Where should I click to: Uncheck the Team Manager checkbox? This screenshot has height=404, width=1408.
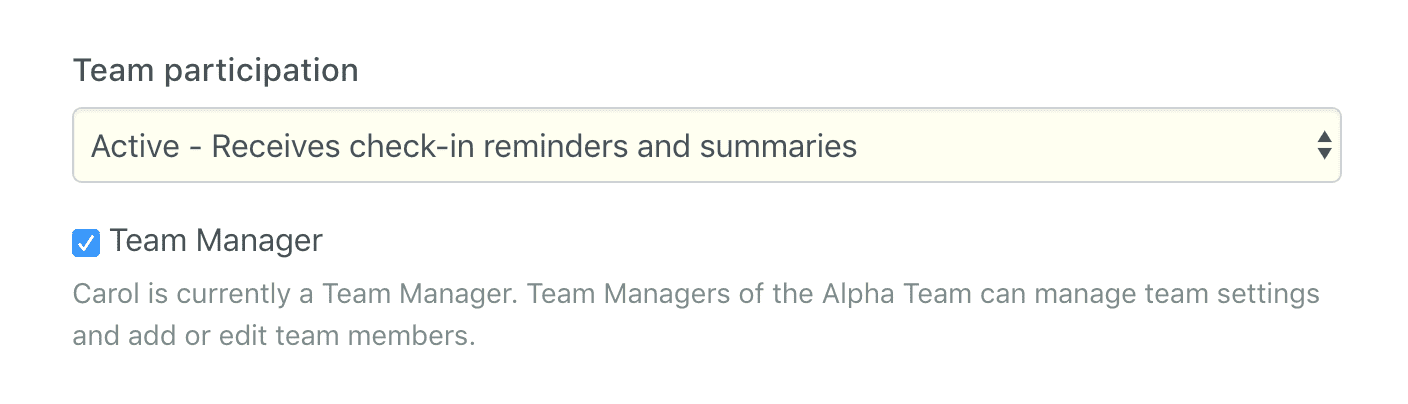coord(86,243)
